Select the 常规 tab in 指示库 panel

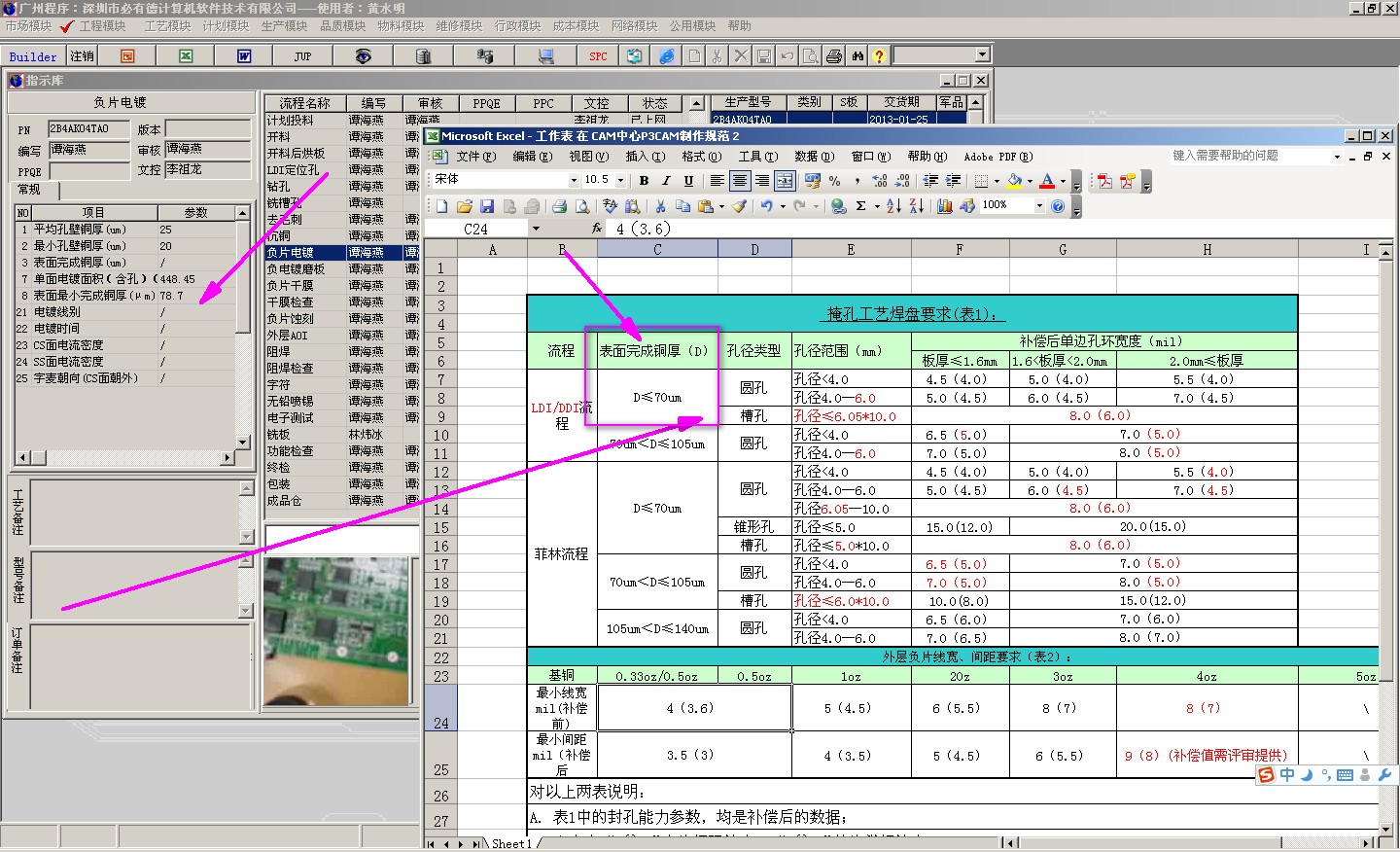click(x=29, y=190)
